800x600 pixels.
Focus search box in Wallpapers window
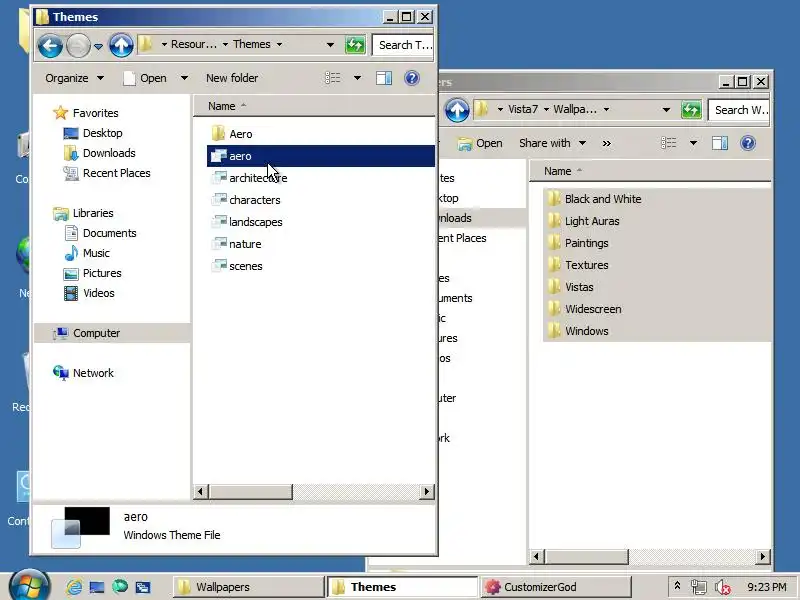click(x=739, y=110)
